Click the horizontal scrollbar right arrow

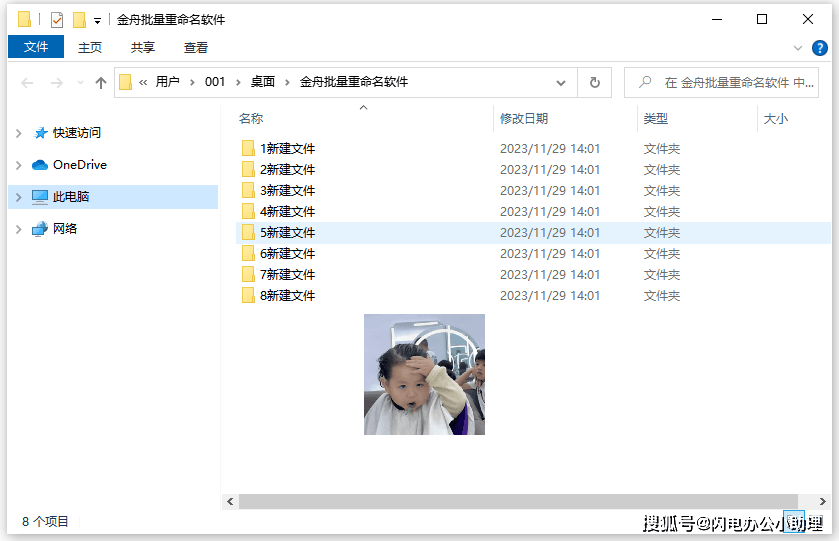tap(822, 501)
